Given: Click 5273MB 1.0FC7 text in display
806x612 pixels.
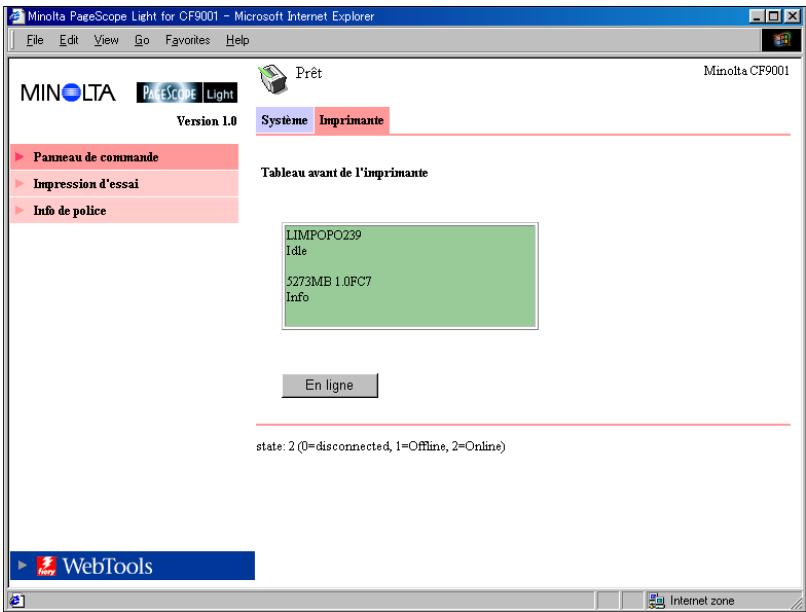Looking at the screenshot, I should point(329,281).
